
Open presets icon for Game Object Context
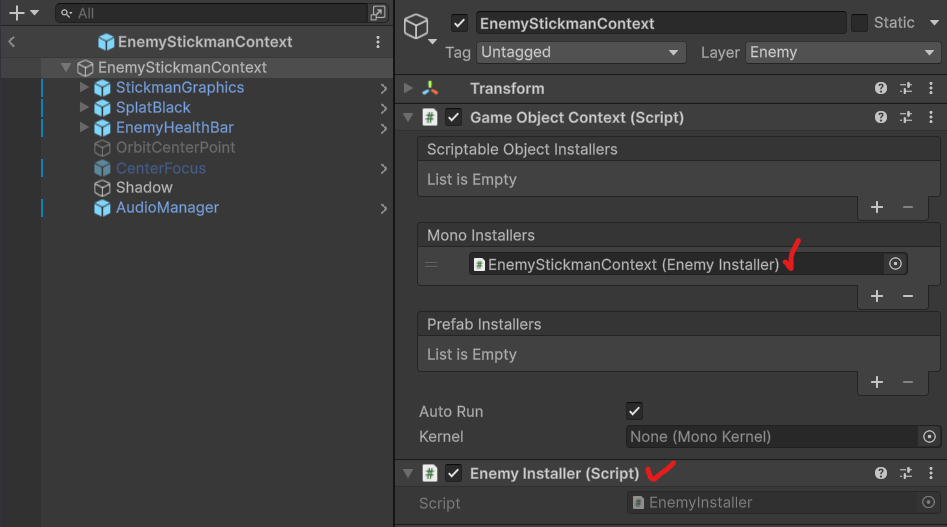(x=905, y=118)
